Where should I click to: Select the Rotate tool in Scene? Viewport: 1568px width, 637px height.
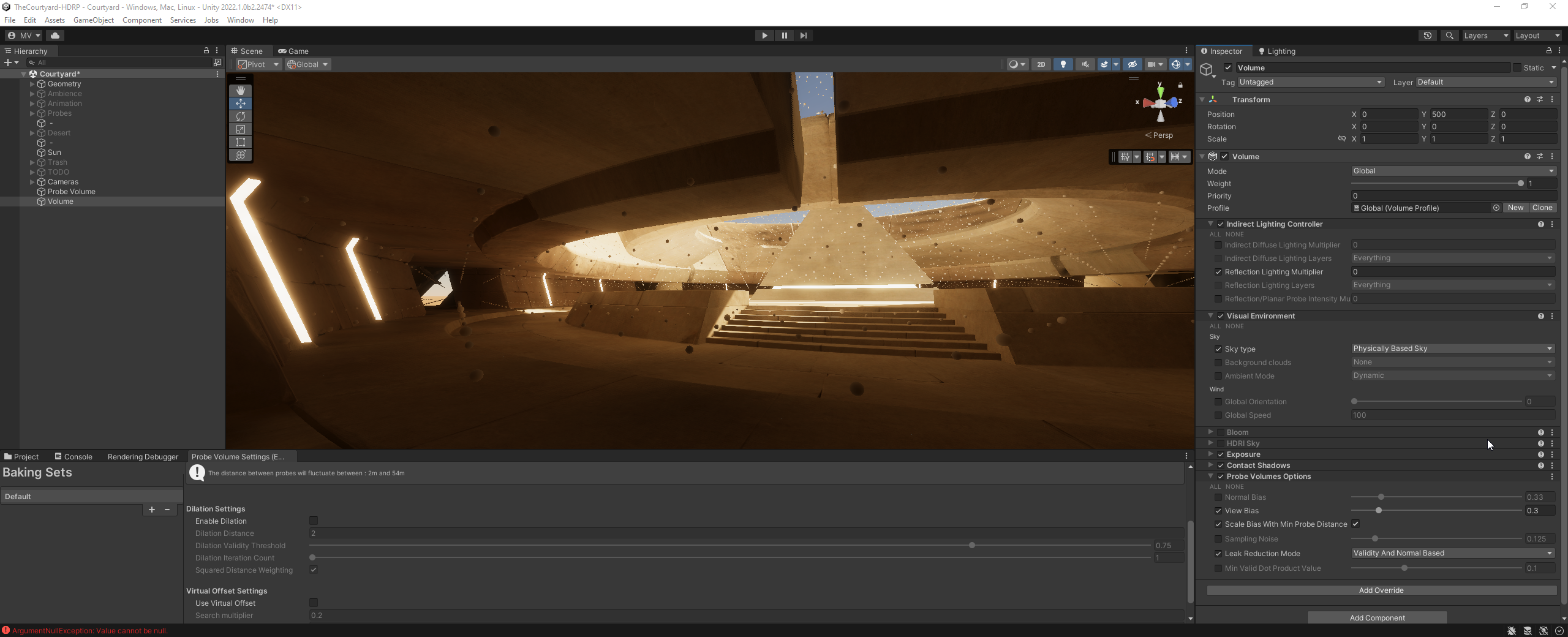click(240, 116)
